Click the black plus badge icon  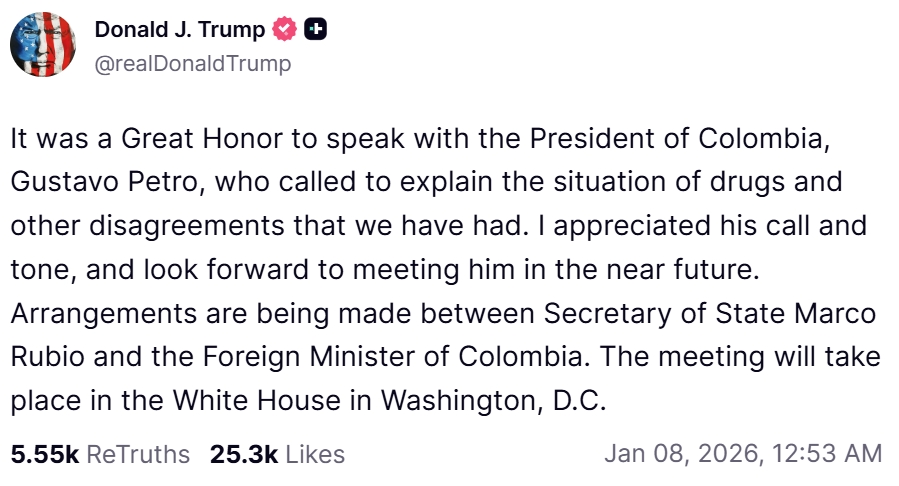316,30
